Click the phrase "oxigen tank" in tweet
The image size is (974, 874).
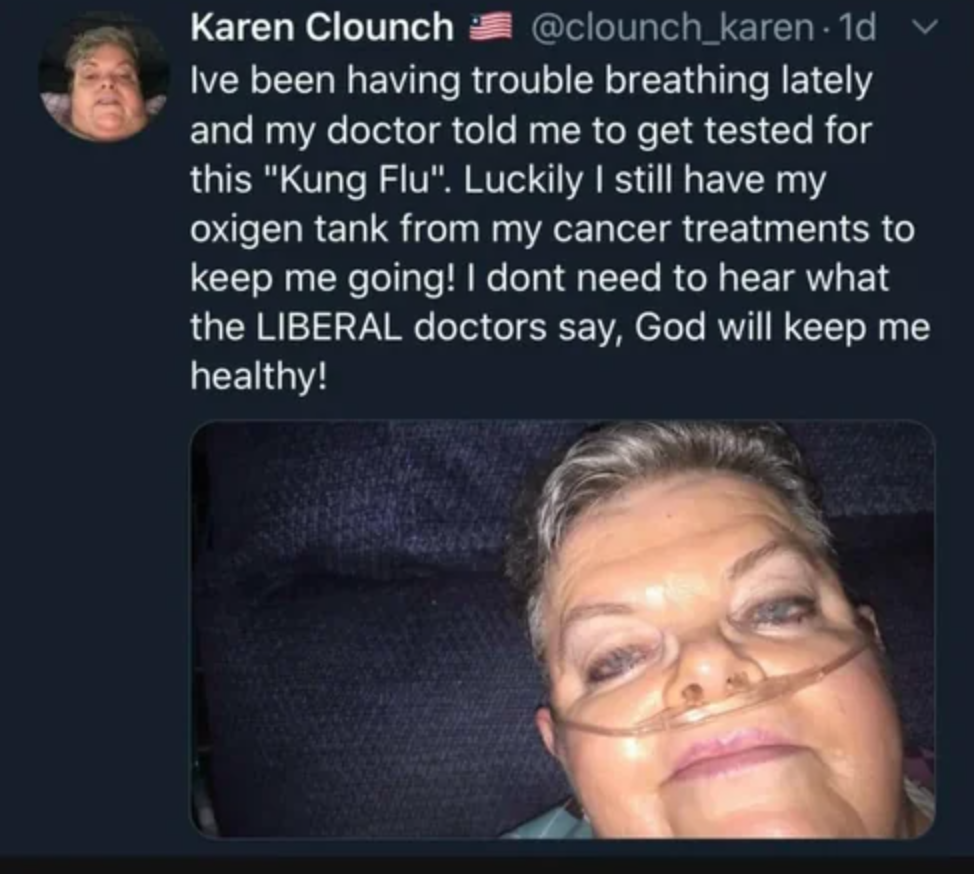(x=289, y=229)
